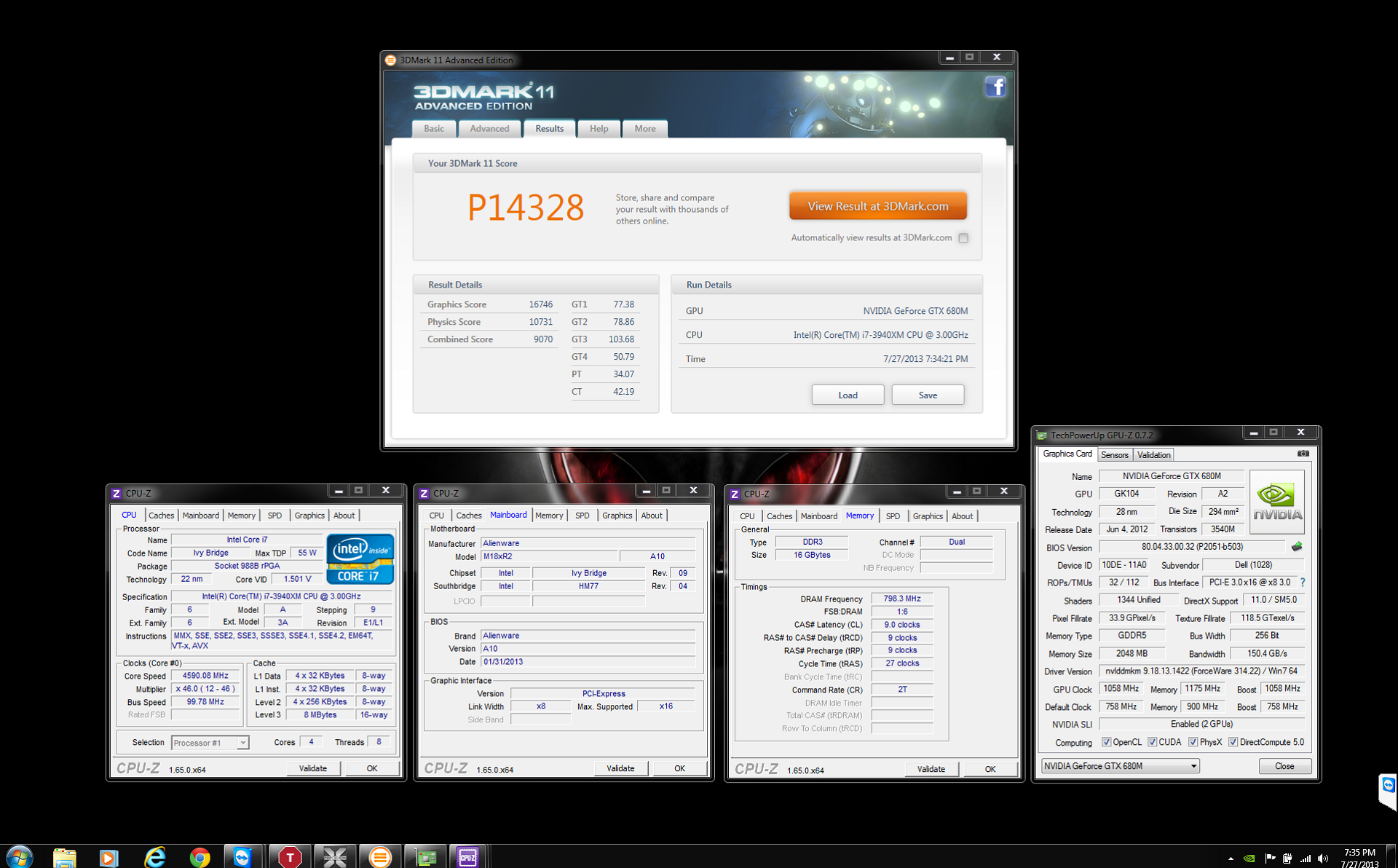The image size is (1398, 868).
Task: Click the Save button in Run Details
Action: 928,395
